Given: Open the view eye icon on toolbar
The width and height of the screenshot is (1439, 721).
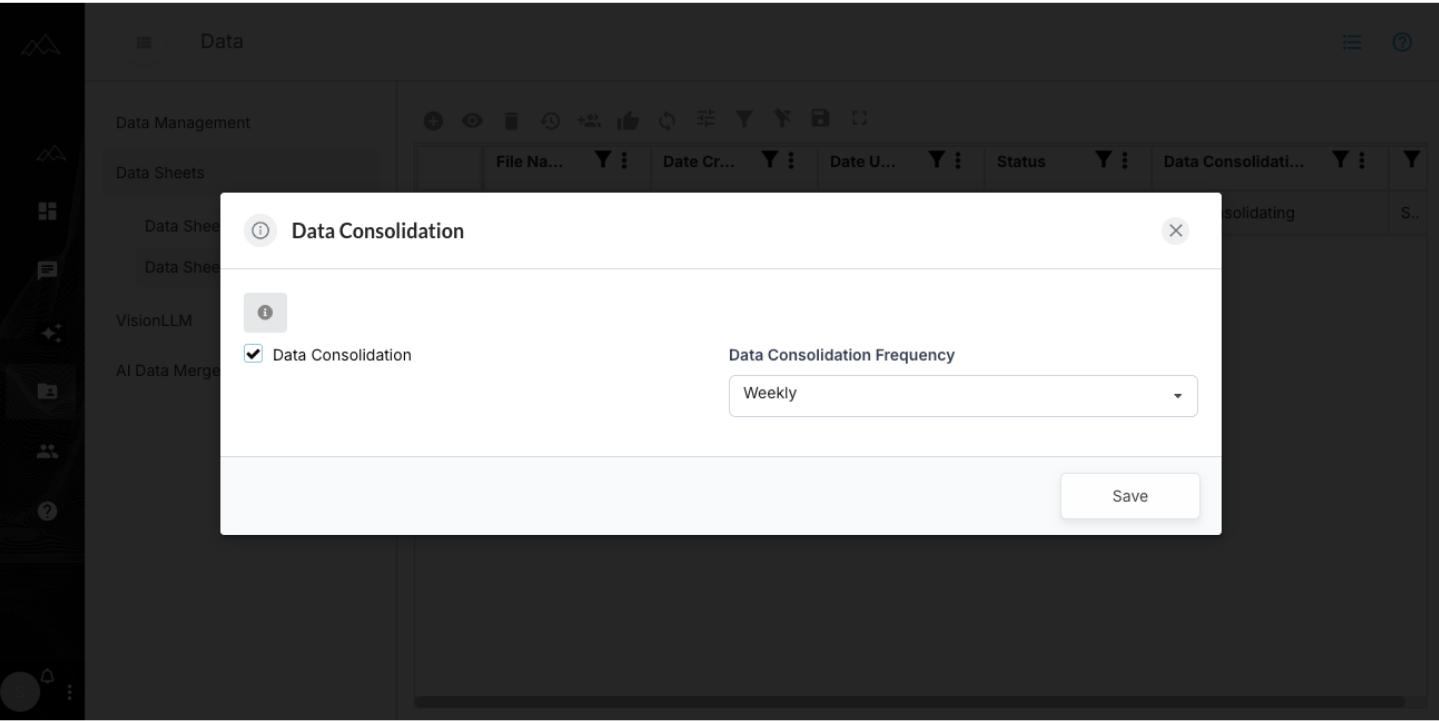Looking at the screenshot, I should [x=472, y=119].
